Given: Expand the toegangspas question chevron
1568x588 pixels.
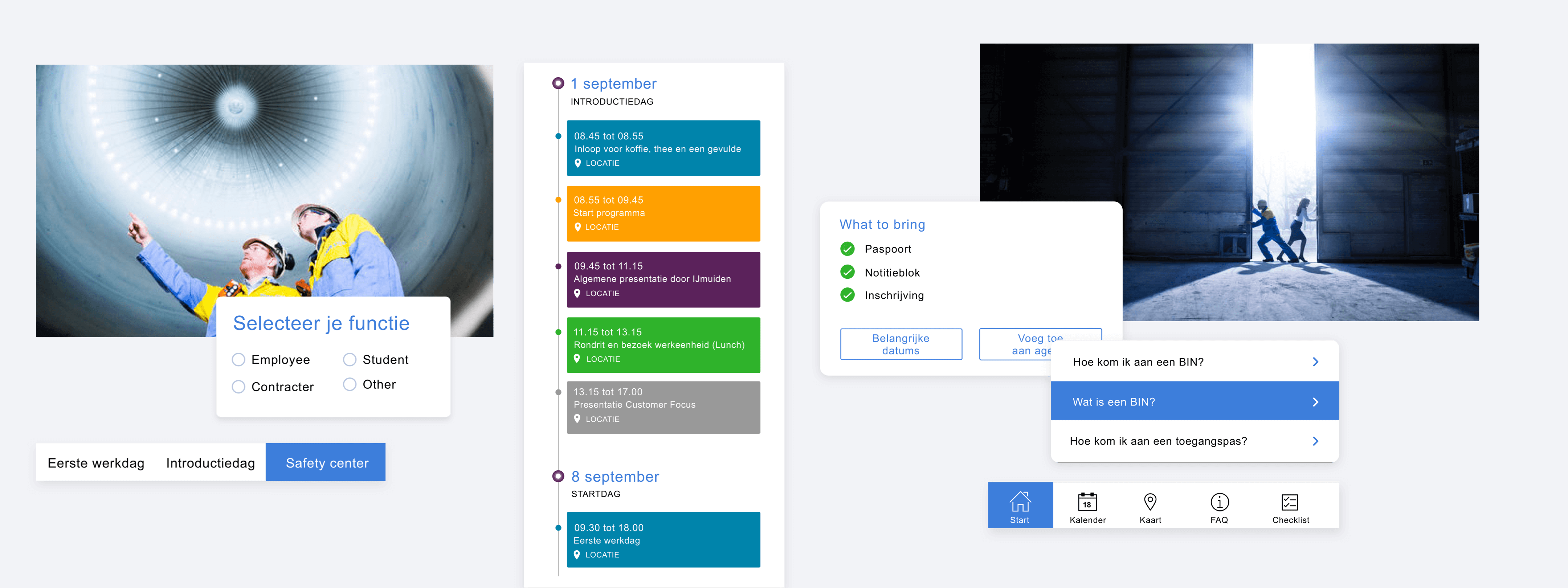Looking at the screenshot, I should click(1315, 441).
